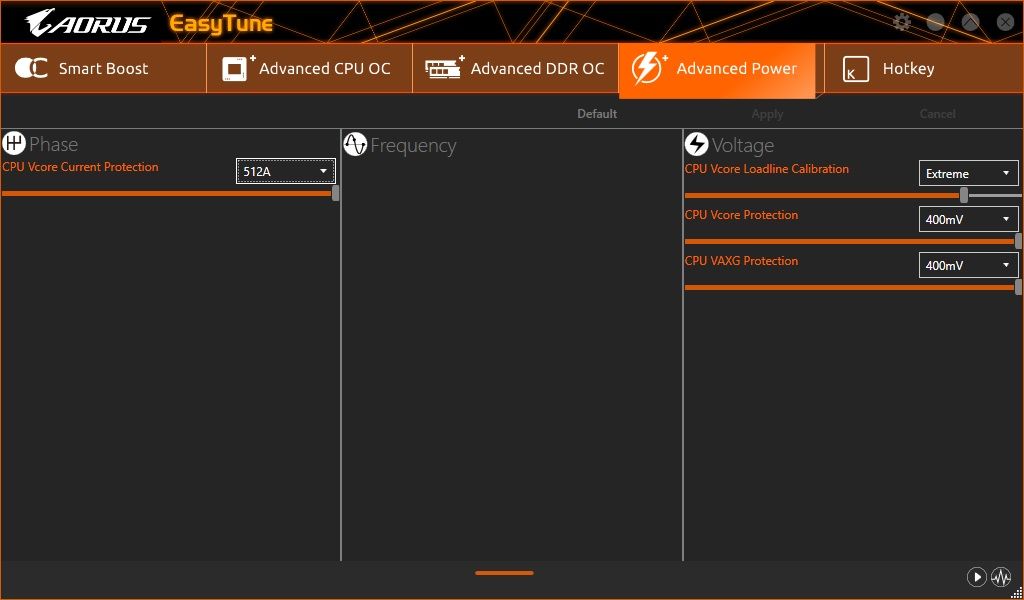This screenshot has height=600, width=1024.
Task: Switch to the Smart Boost tab
Action: point(103,69)
